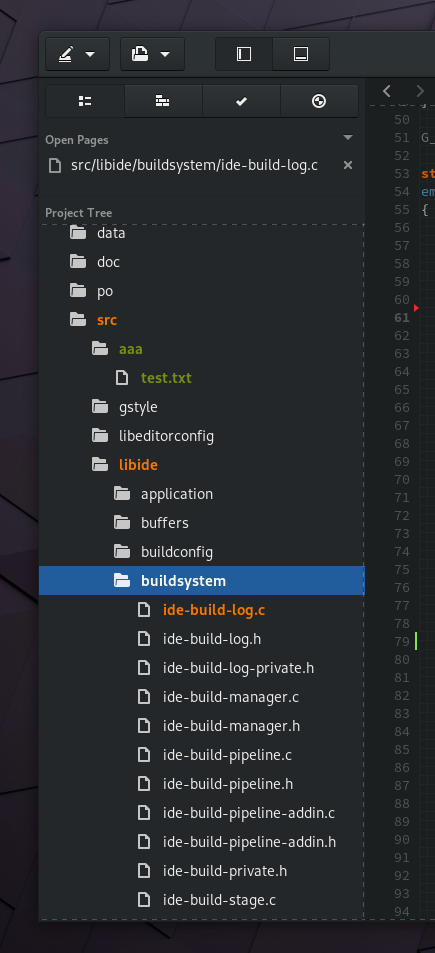Screen dimensions: 435x953
Task: Navigate forward with the right chevron
Action: [x=420, y=91]
